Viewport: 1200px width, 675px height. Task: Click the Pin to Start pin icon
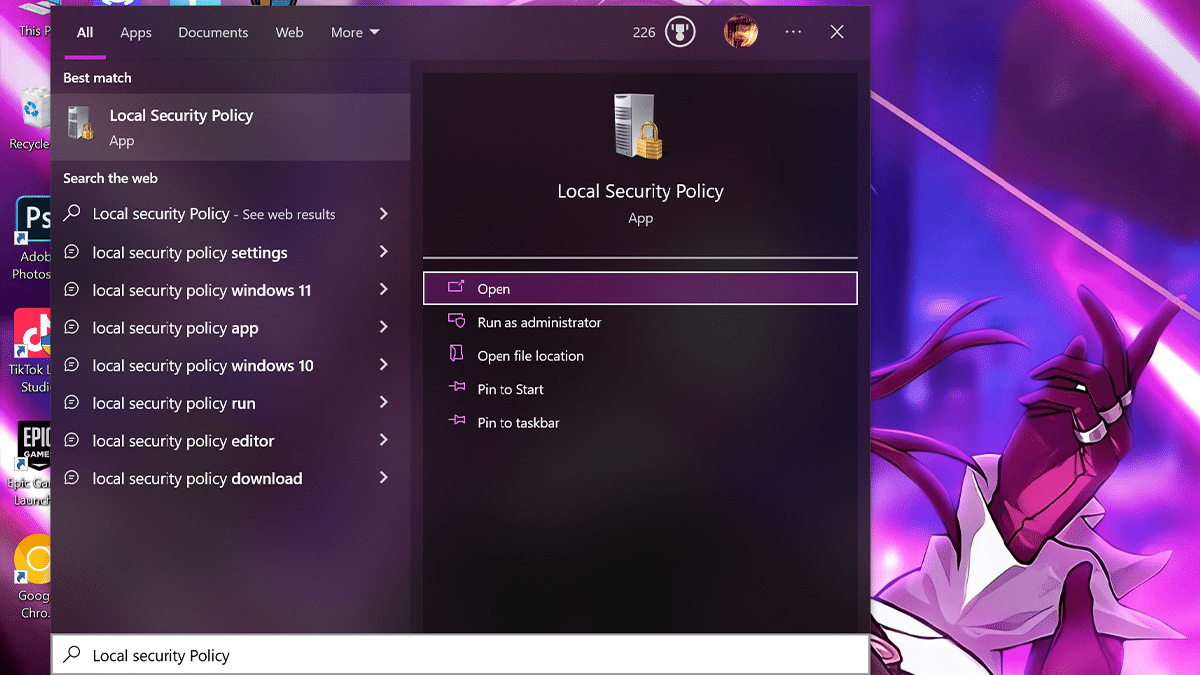(x=457, y=388)
